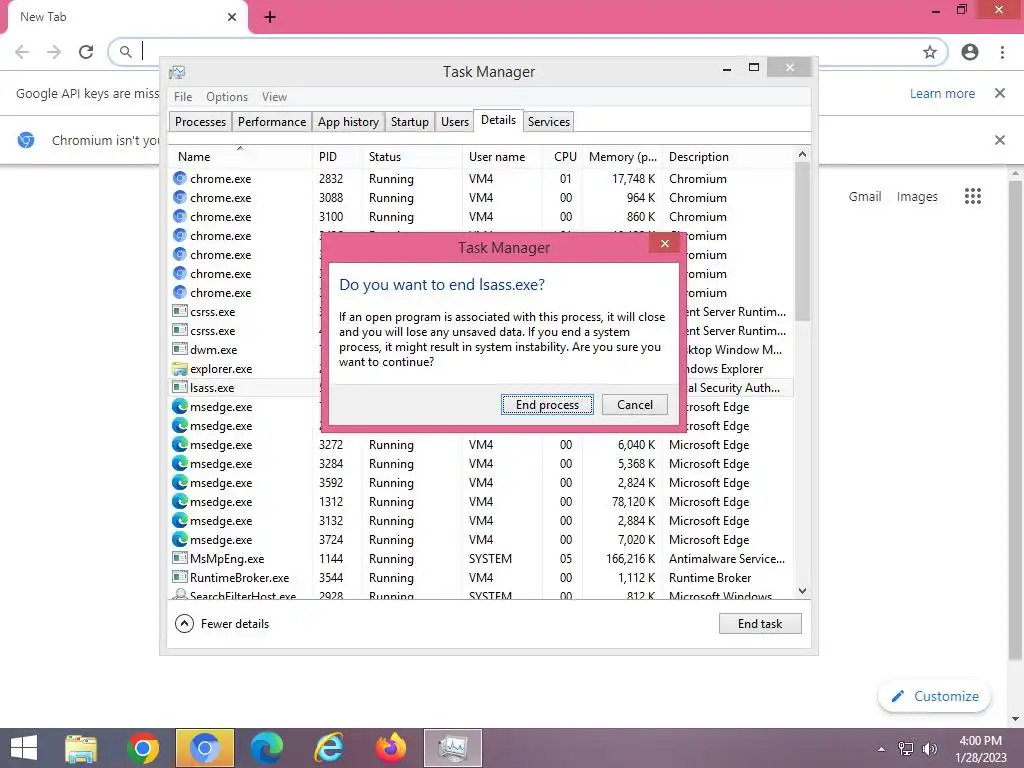
Task: Select chrome.exe row with PID 2832
Action: pyautogui.click(x=481, y=179)
